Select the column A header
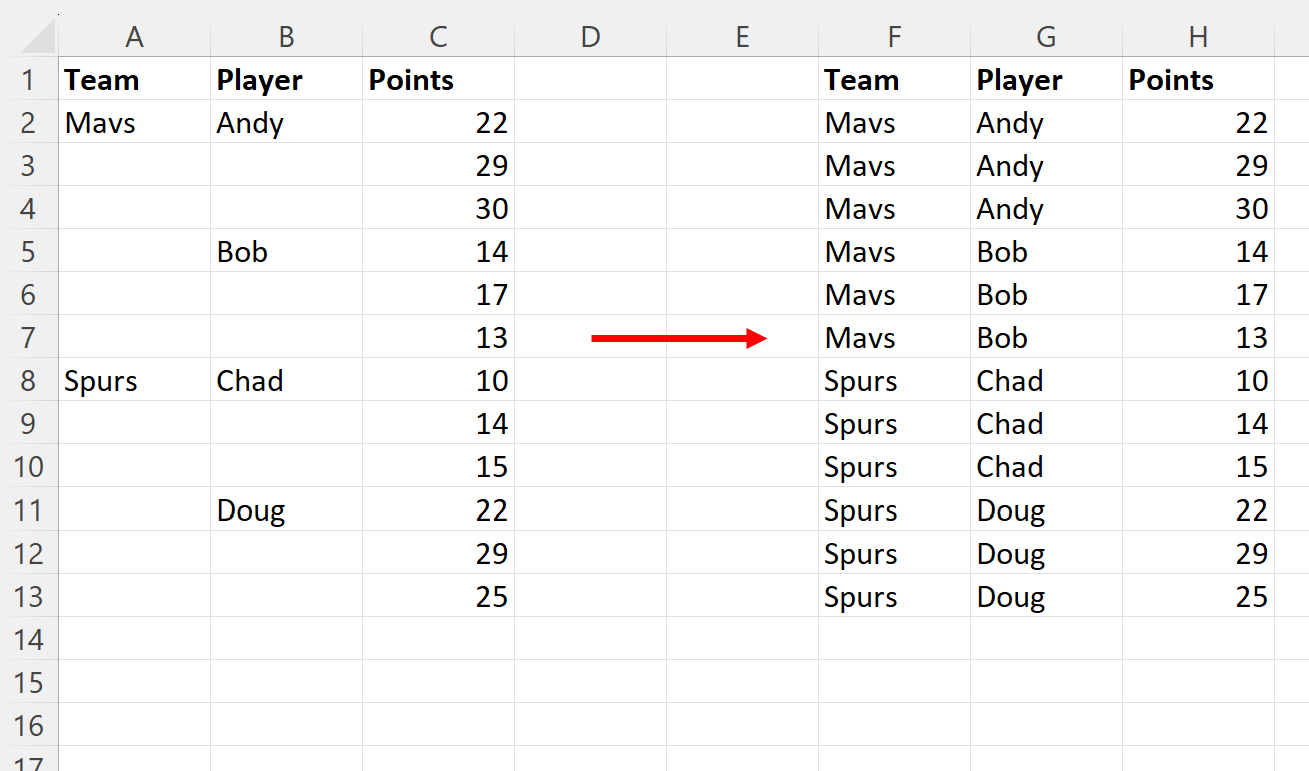1309x771 pixels. pos(134,36)
